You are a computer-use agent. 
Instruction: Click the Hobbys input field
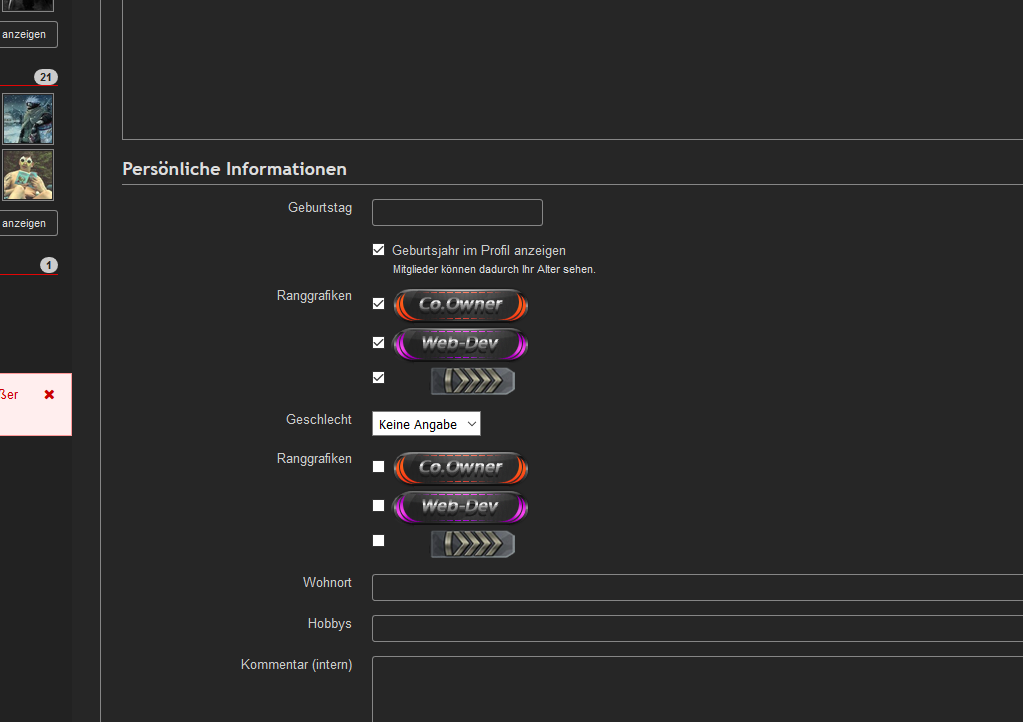[x=697, y=628]
